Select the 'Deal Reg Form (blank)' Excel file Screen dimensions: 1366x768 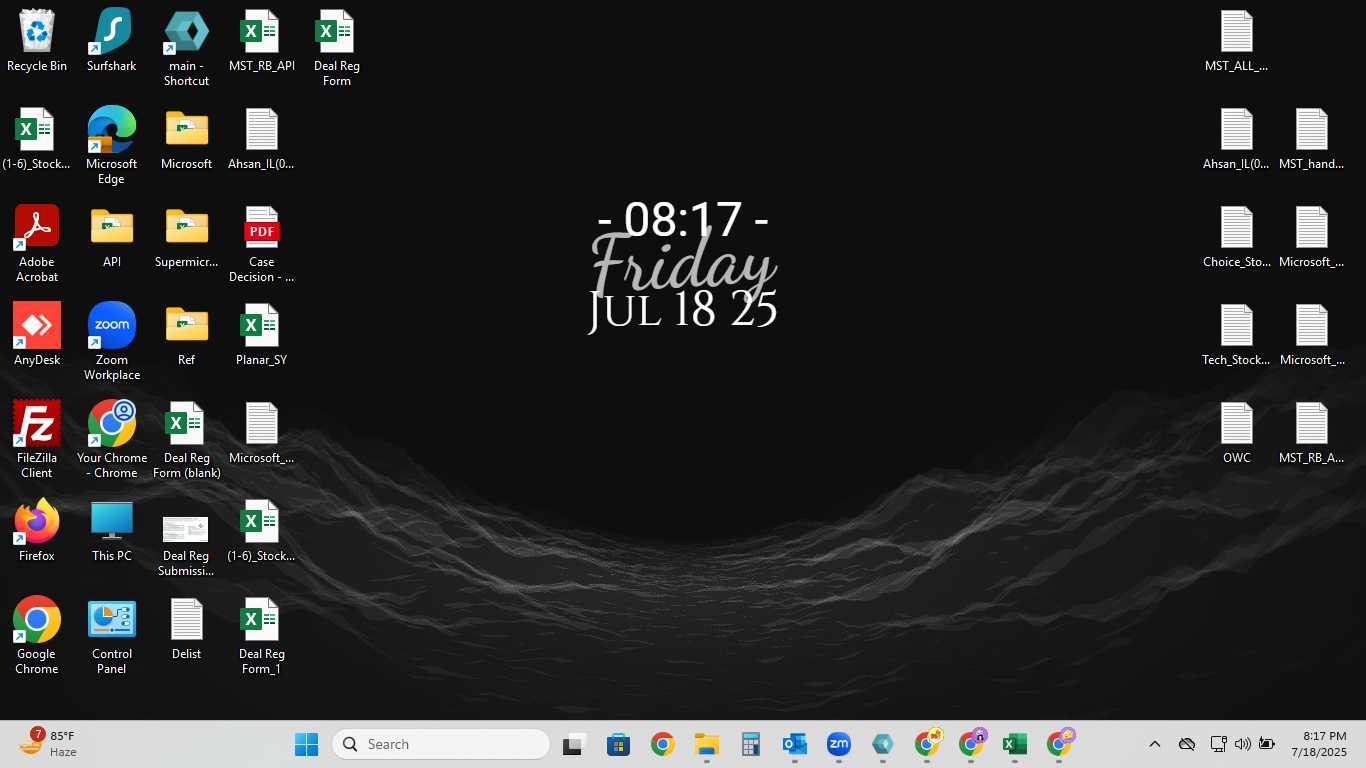tap(187, 440)
